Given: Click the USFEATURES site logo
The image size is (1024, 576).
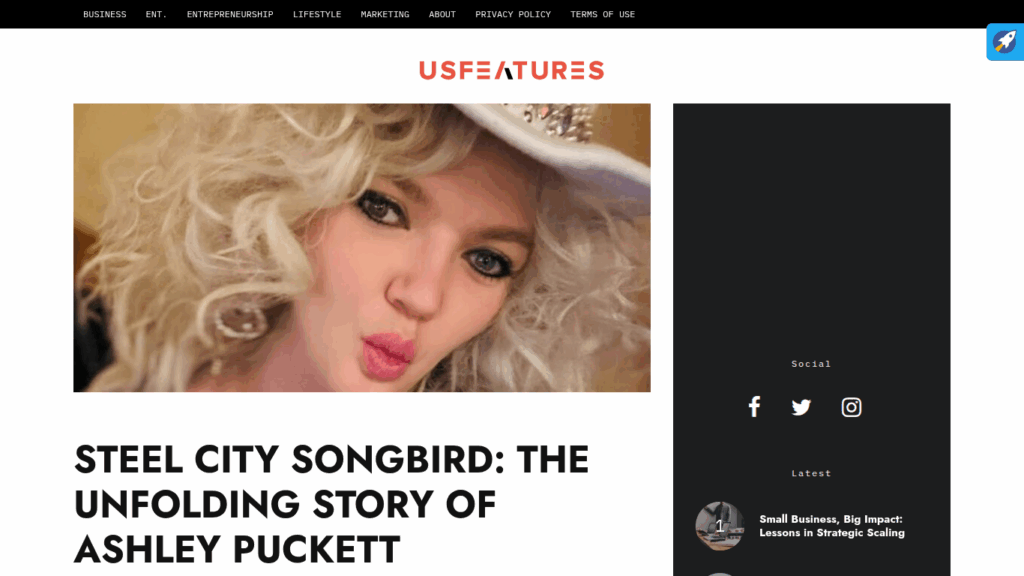Looking at the screenshot, I should coord(511,70).
